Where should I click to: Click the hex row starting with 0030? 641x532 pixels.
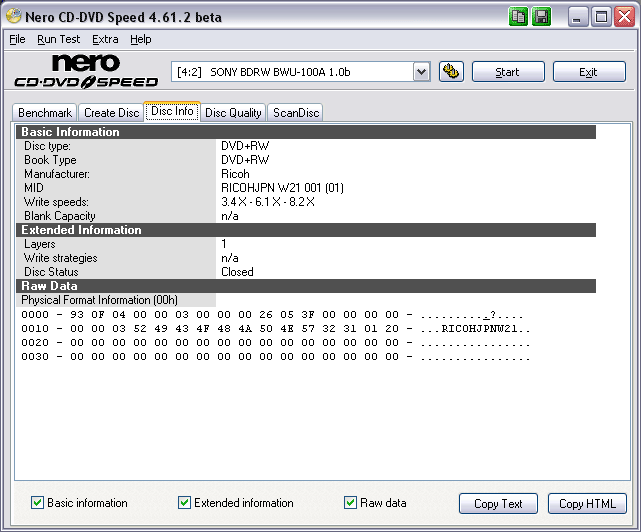(x=275, y=357)
